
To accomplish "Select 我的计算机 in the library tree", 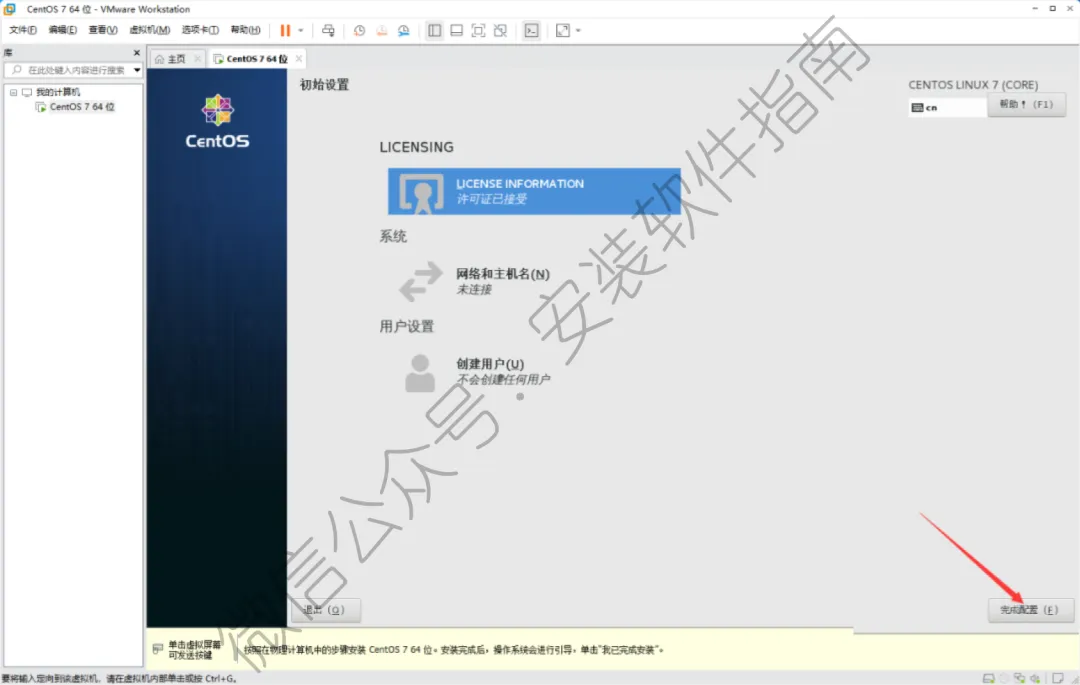I will 58,92.
